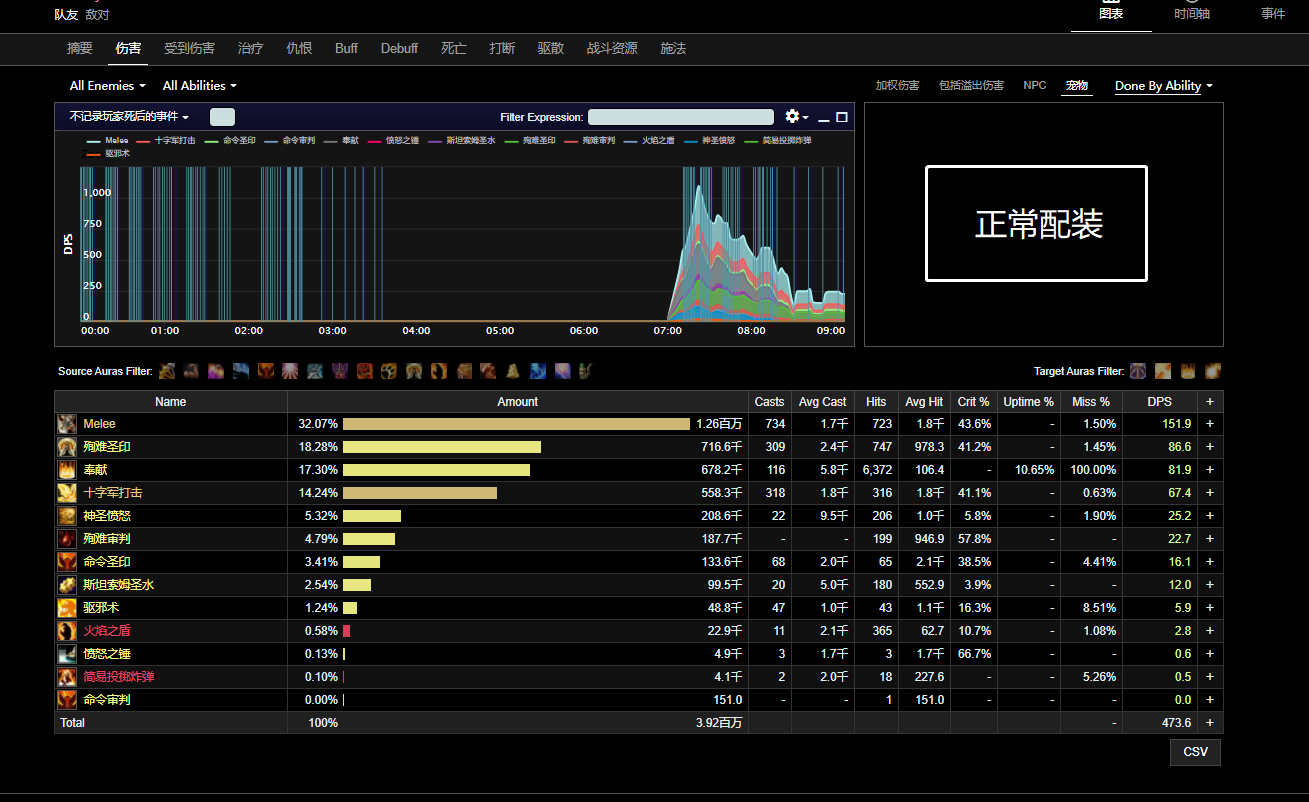
Task: Switch to the 摘要 tab
Action: 80,48
